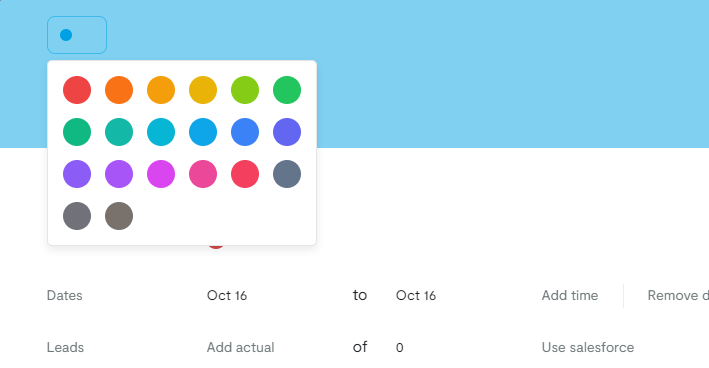The height and width of the screenshot is (368, 709).
Task: Pick the brownish stone gray swatch
Action: 119,216
